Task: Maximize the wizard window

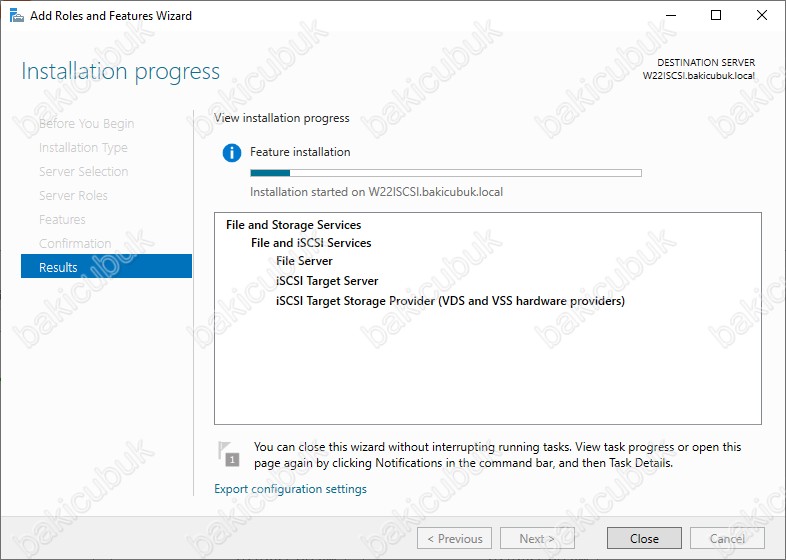Action: tap(716, 15)
